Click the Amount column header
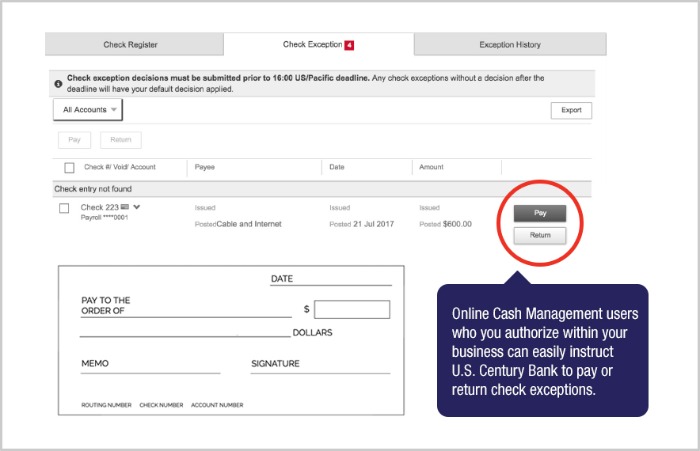 [431, 167]
